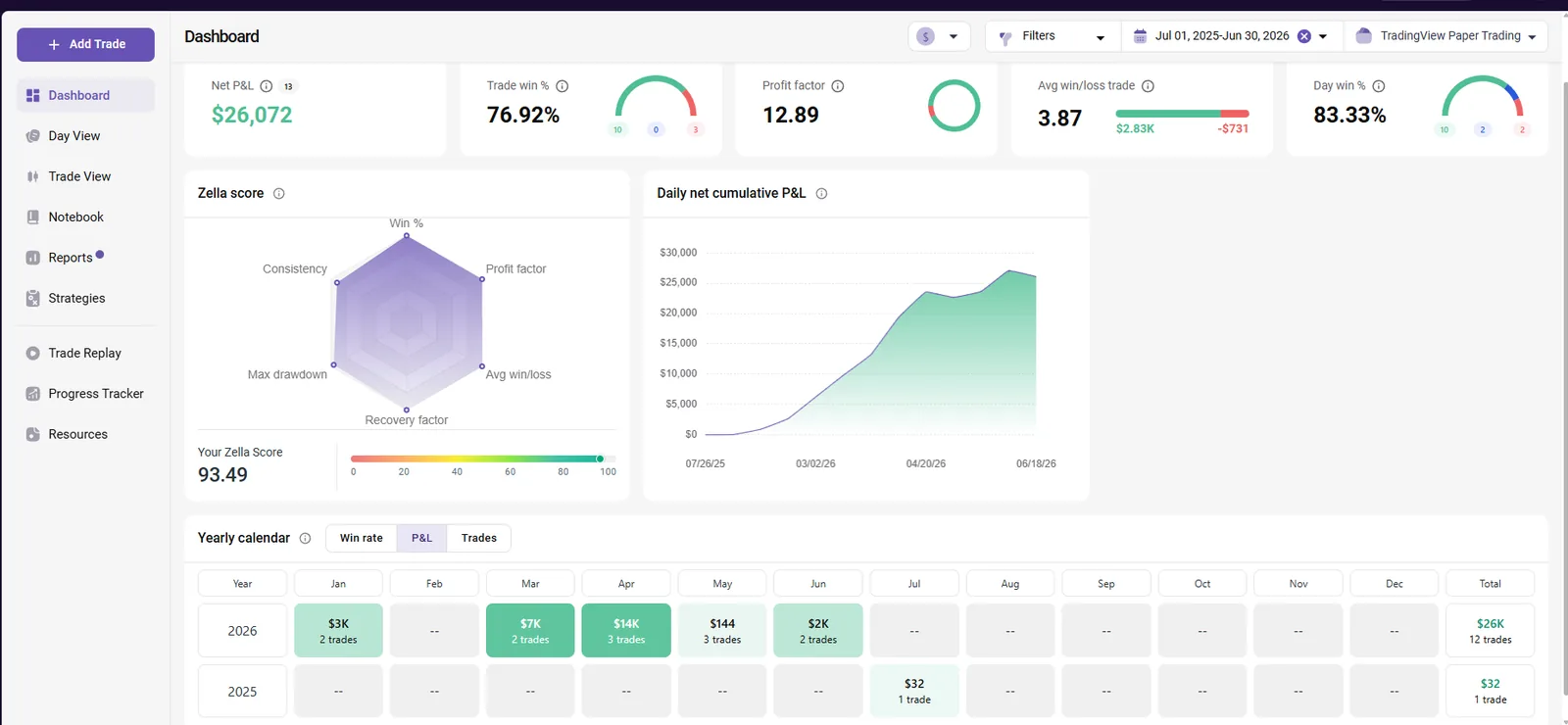Clear the date range with X icon
Viewport: 1568px width, 725px height.
(x=1304, y=36)
